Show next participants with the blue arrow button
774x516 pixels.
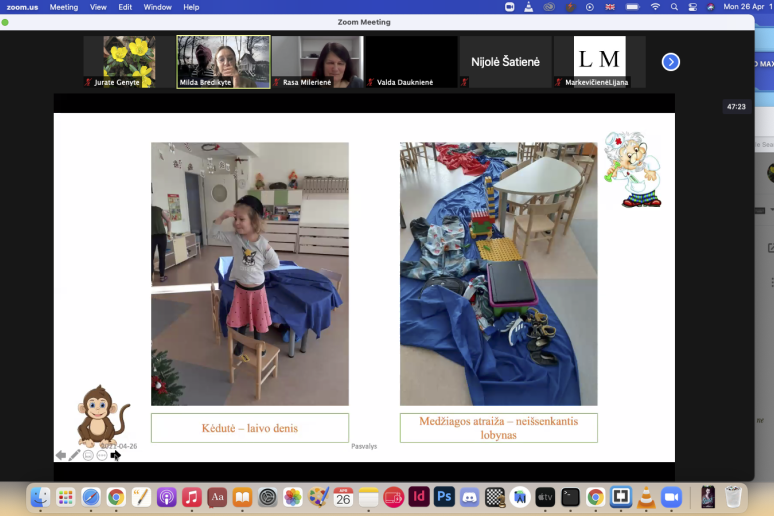pos(670,62)
